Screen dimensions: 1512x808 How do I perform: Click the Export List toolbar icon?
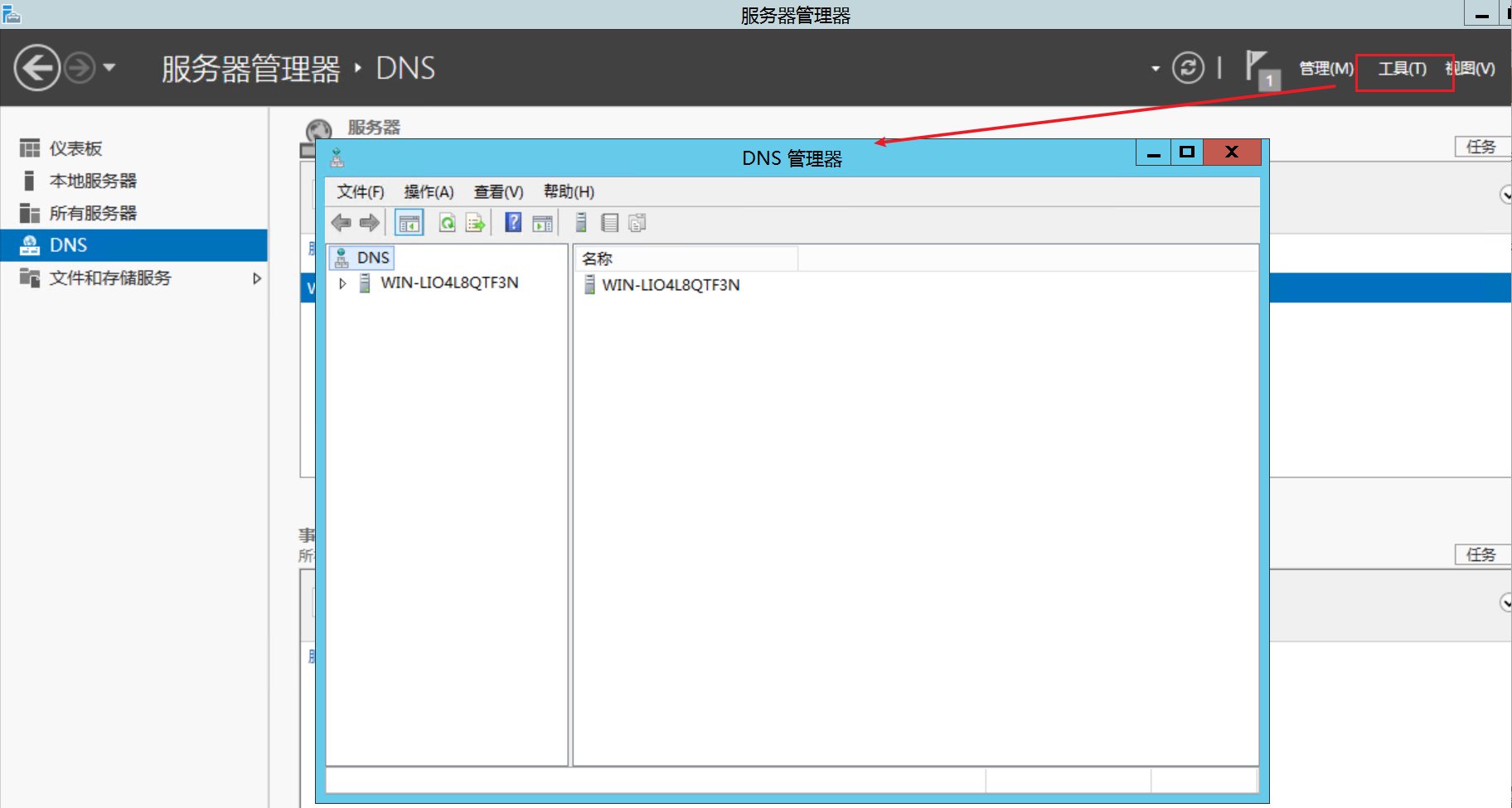475,222
